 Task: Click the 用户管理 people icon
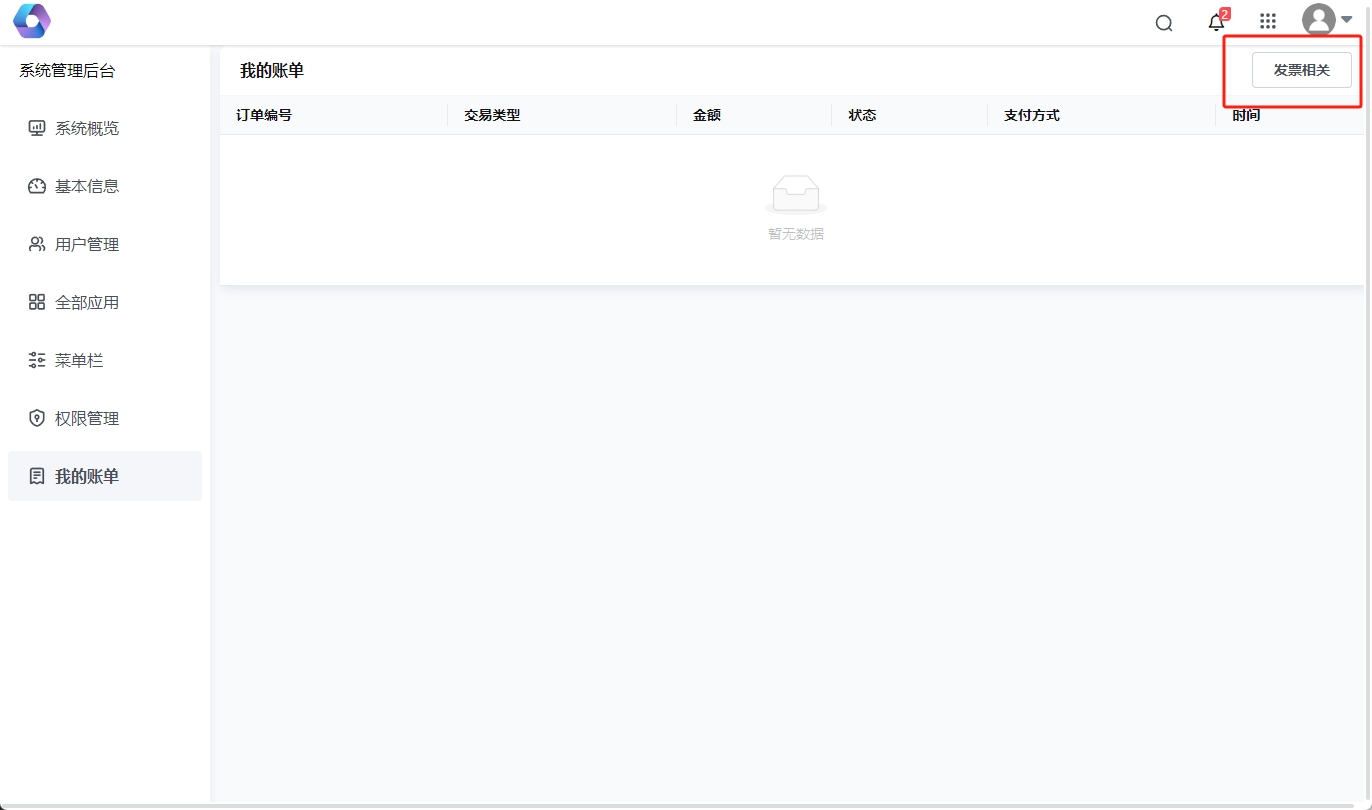37,244
